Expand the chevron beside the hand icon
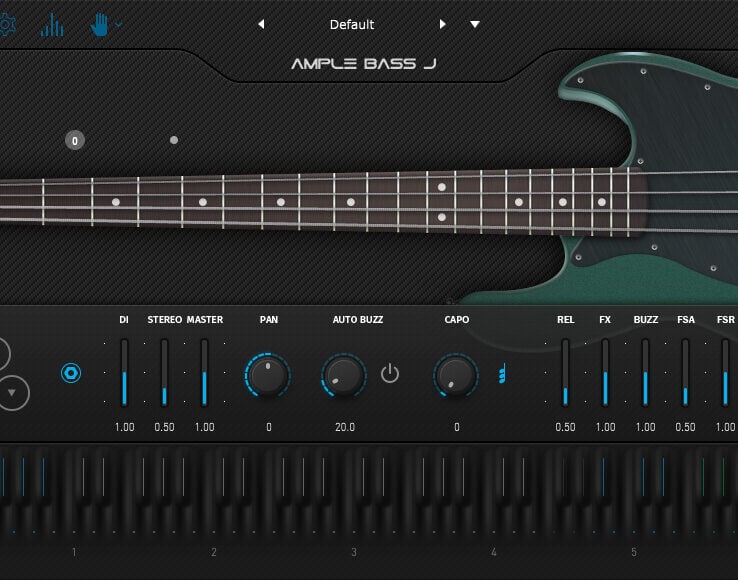Image resolution: width=738 pixels, height=580 pixels. click(x=119, y=24)
